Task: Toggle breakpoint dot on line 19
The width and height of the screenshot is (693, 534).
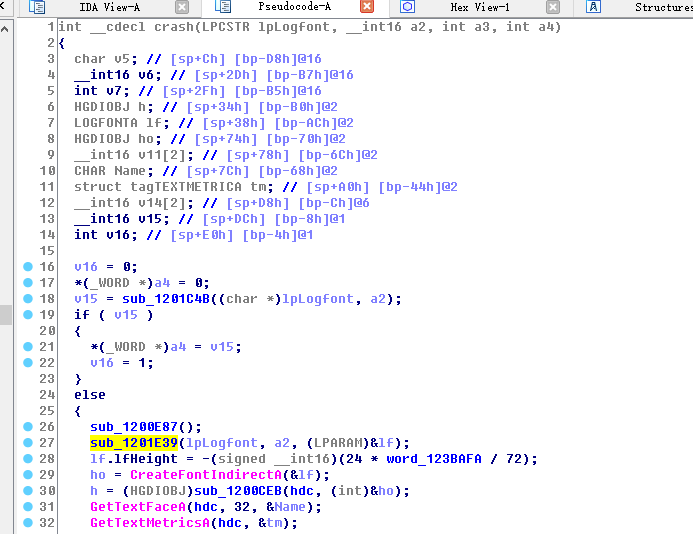Action: pyautogui.click(x=28, y=314)
